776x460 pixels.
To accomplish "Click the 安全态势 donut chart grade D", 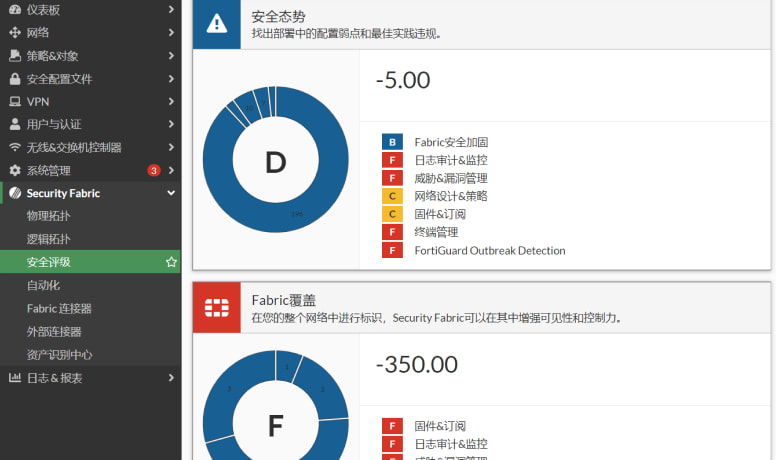I will coord(275,162).
